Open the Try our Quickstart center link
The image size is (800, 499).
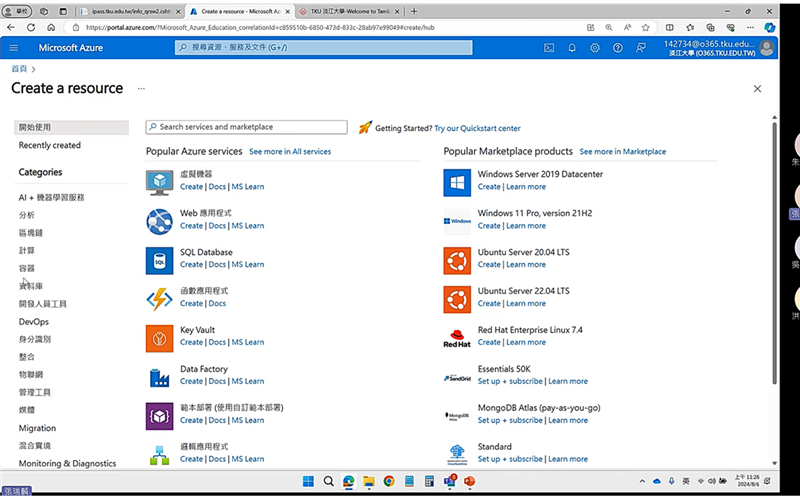477,128
